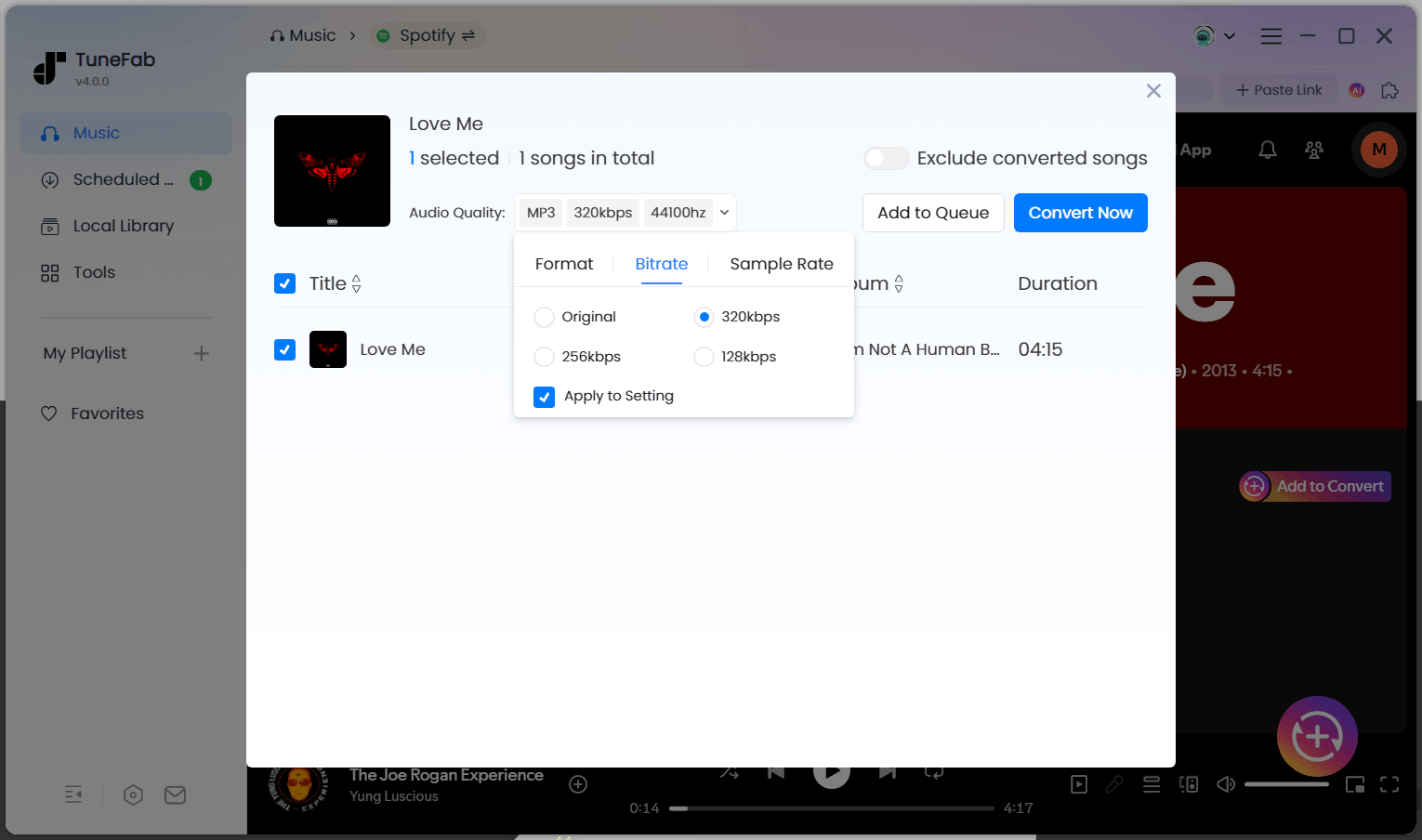Open the Scheduled downloads section in the sidebar
The height and width of the screenshot is (840, 1422).
(x=124, y=179)
